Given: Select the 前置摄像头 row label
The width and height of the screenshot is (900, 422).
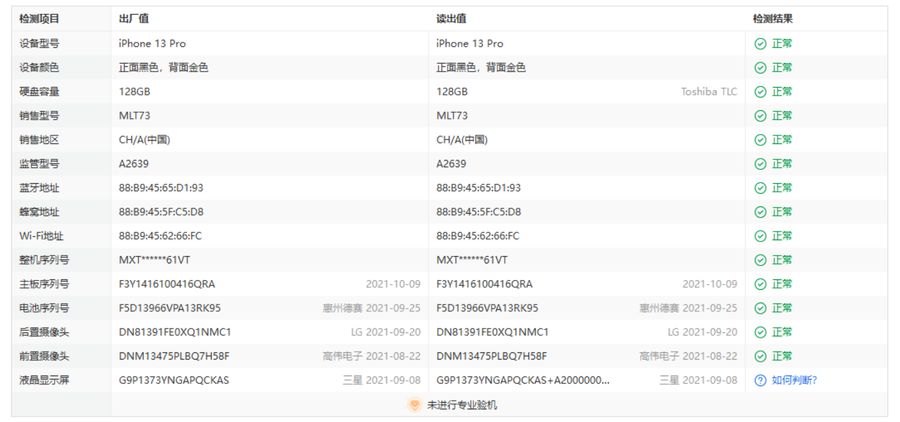Looking at the screenshot, I should point(44,357).
